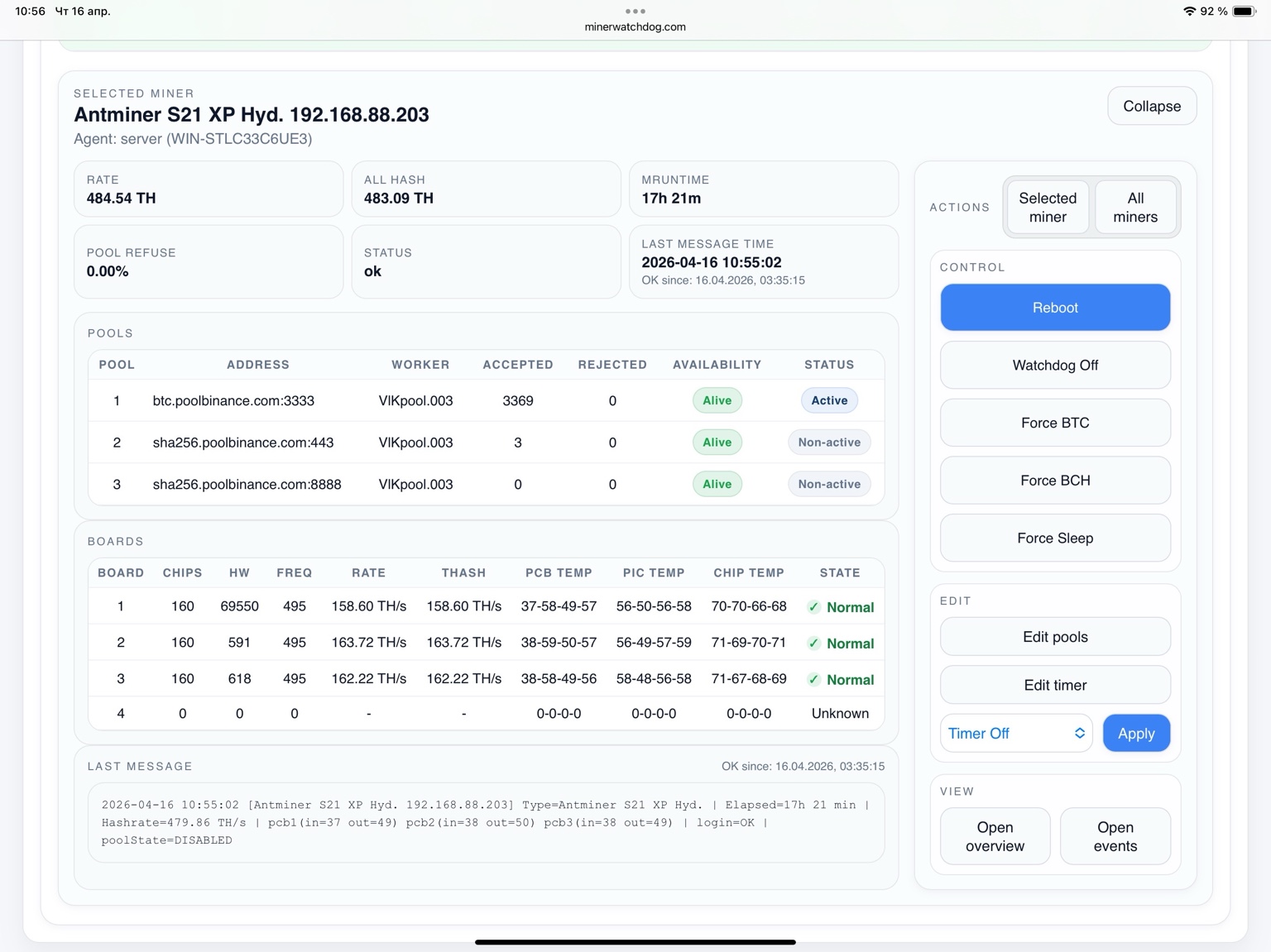Open the Timer Off dropdown
Viewport: 1271px width, 952px height.
[x=1016, y=734]
